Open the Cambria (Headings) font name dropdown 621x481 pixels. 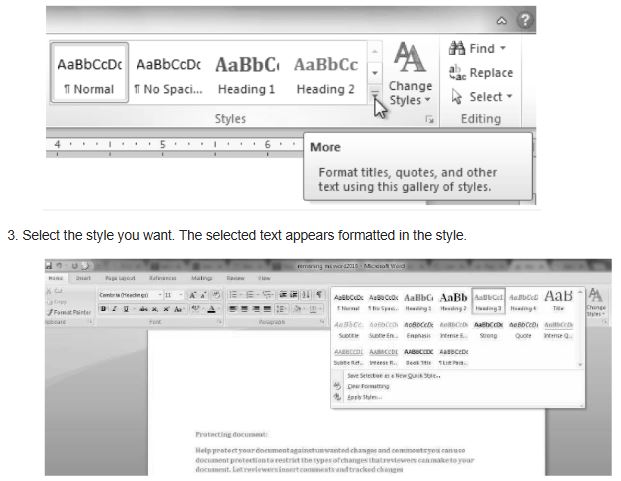[x=159, y=295]
